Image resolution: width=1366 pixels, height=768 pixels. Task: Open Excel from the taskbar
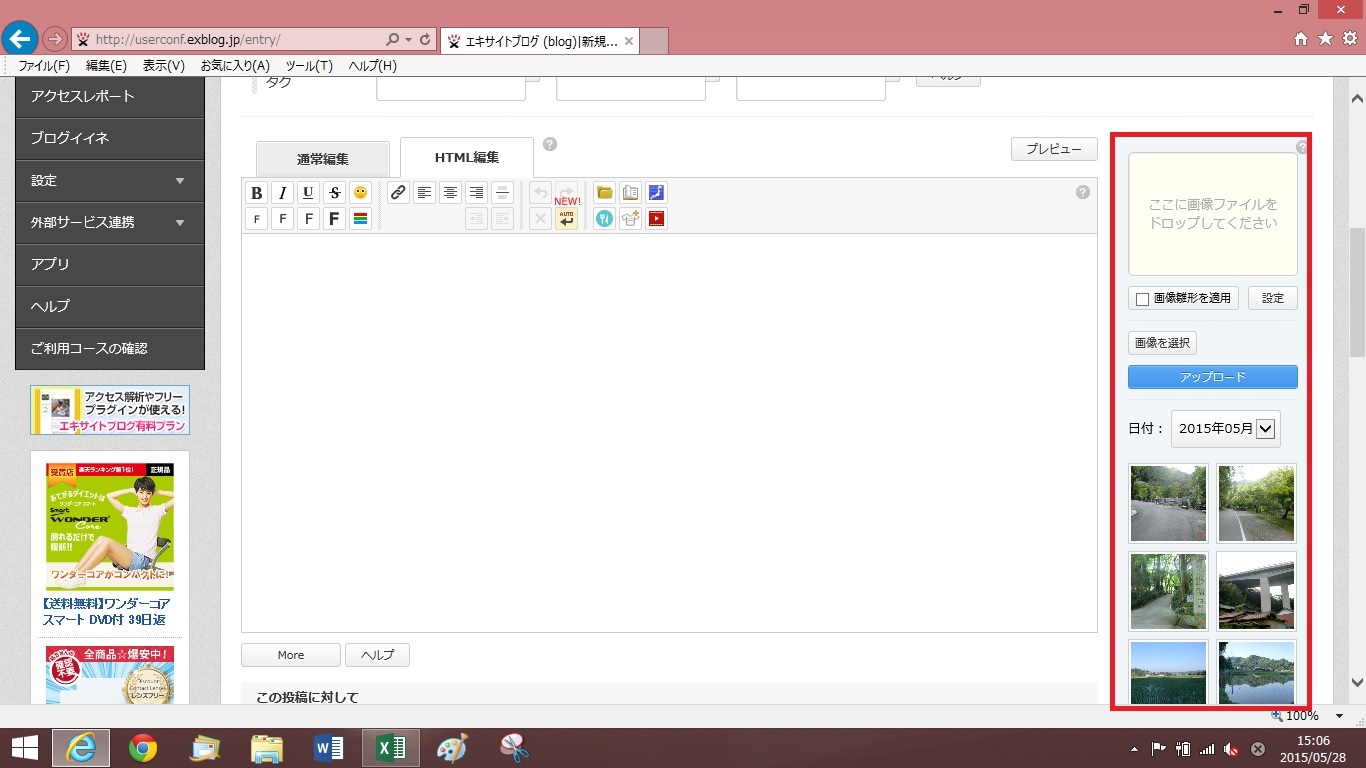coord(391,748)
